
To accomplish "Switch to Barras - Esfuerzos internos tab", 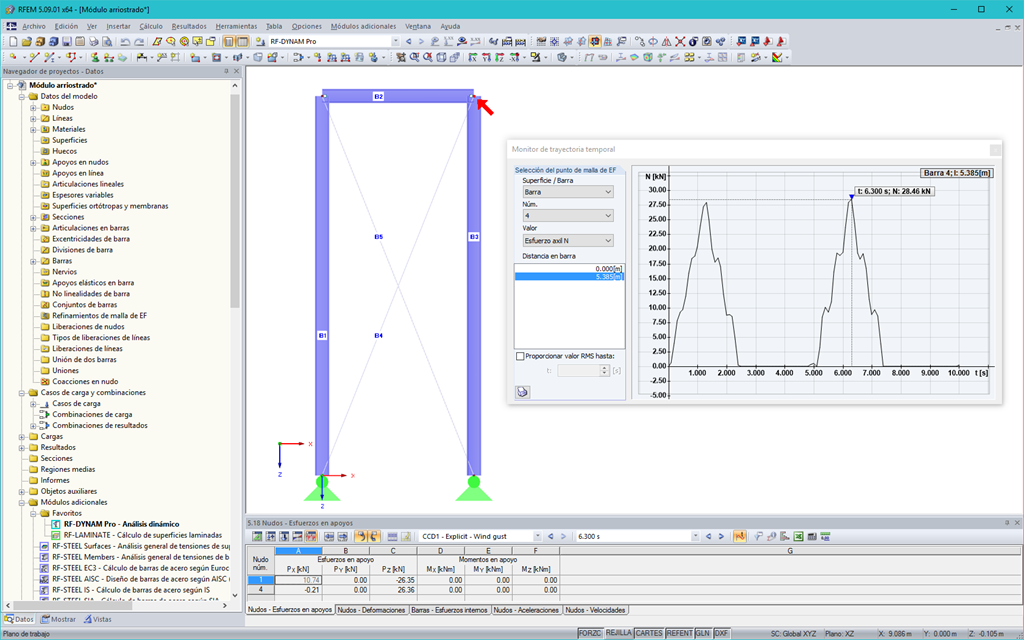I will click(449, 610).
